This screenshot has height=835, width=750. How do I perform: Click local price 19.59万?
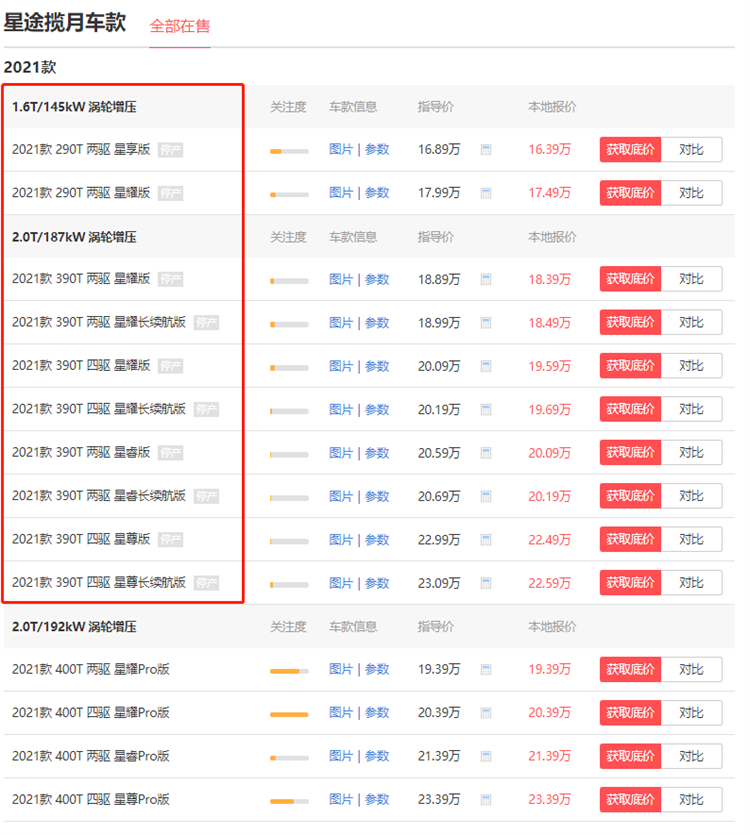pos(549,366)
